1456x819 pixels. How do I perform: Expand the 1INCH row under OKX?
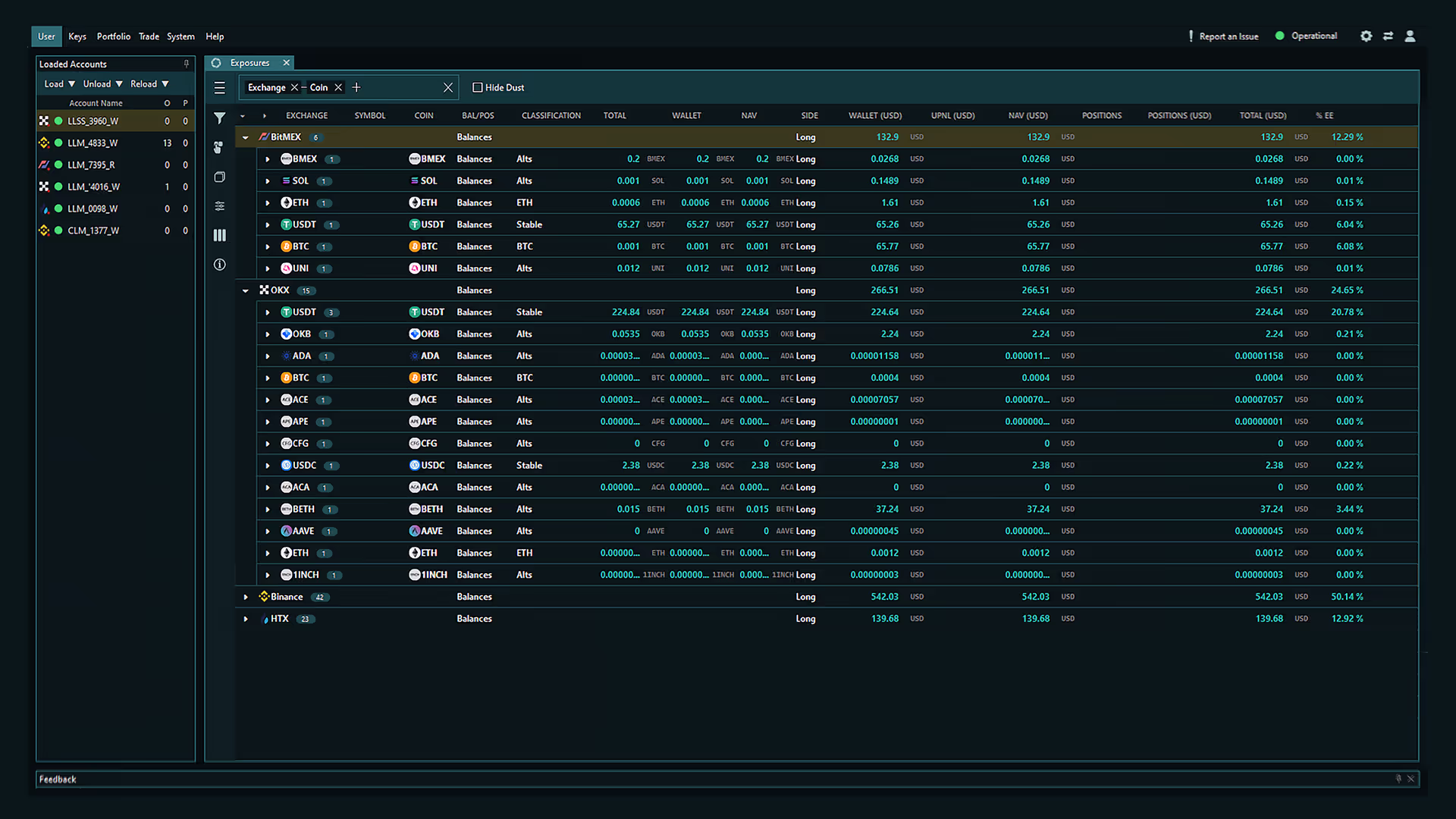268,576
